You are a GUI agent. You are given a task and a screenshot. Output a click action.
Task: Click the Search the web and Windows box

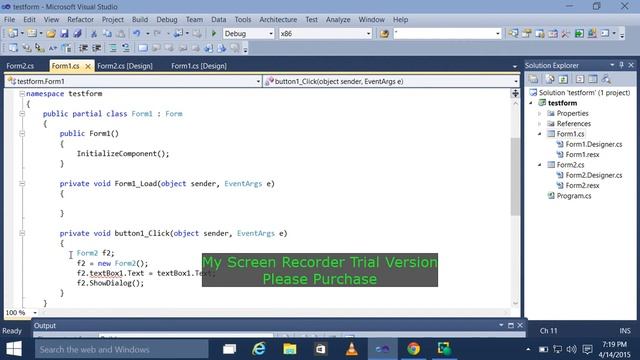[x=122, y=349]
